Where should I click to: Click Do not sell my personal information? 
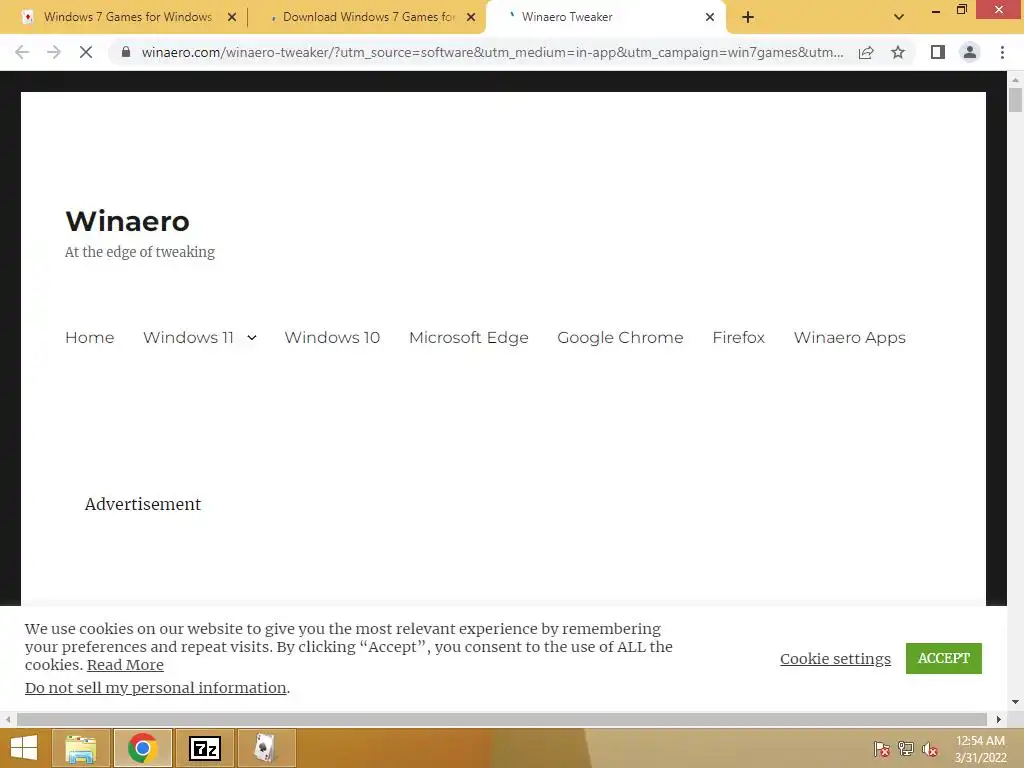(155, 688)
